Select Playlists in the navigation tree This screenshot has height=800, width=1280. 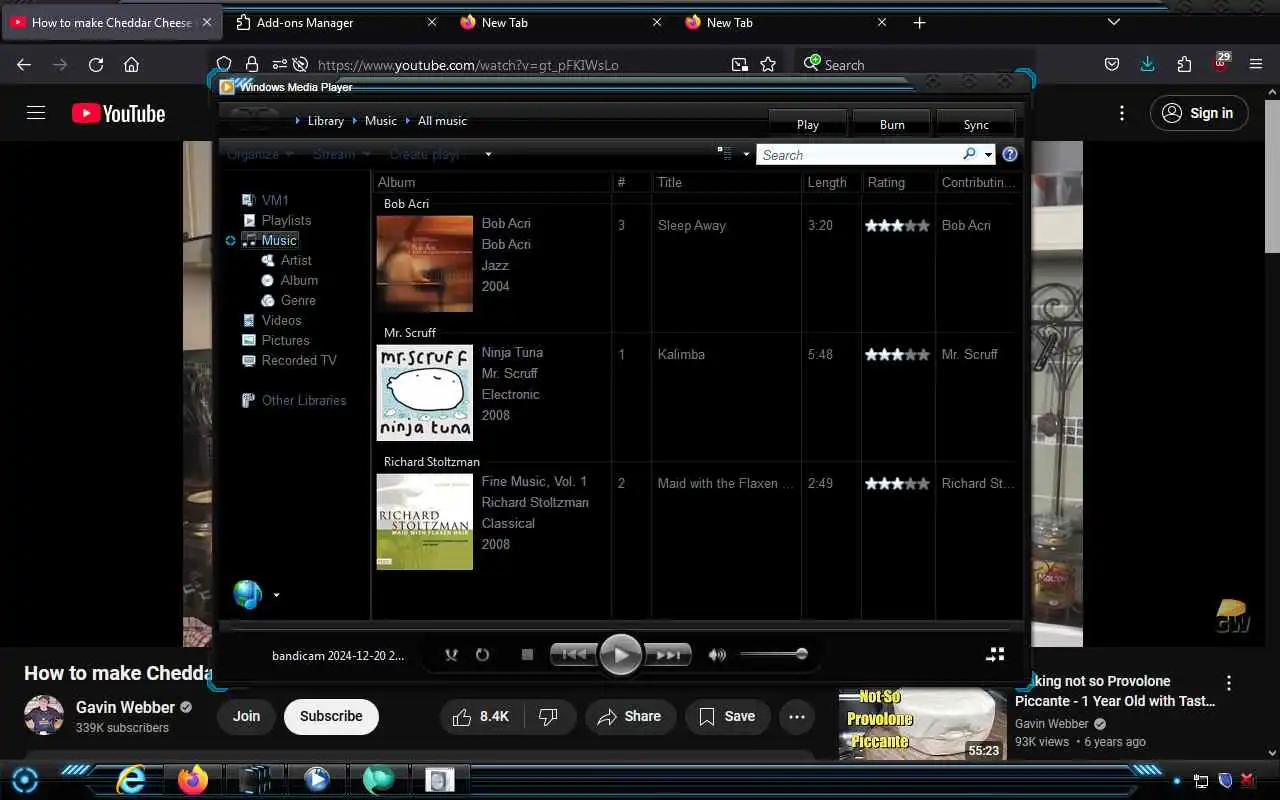click(286, 220)
